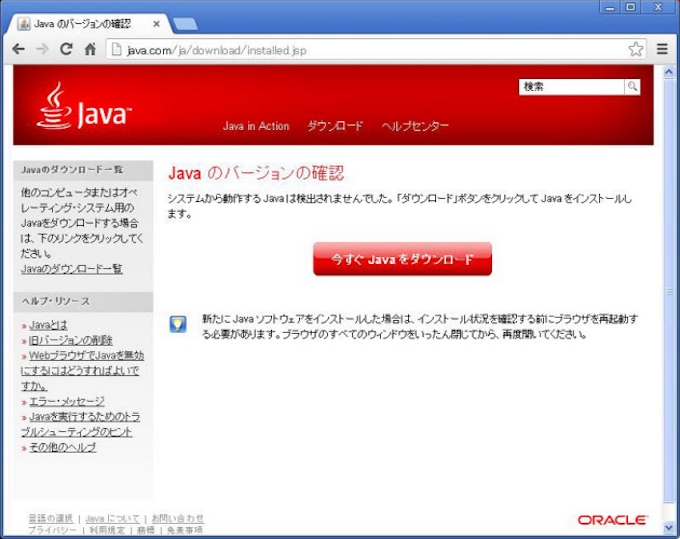Open the エラー・メッセージ link

[x=67, y=401]
